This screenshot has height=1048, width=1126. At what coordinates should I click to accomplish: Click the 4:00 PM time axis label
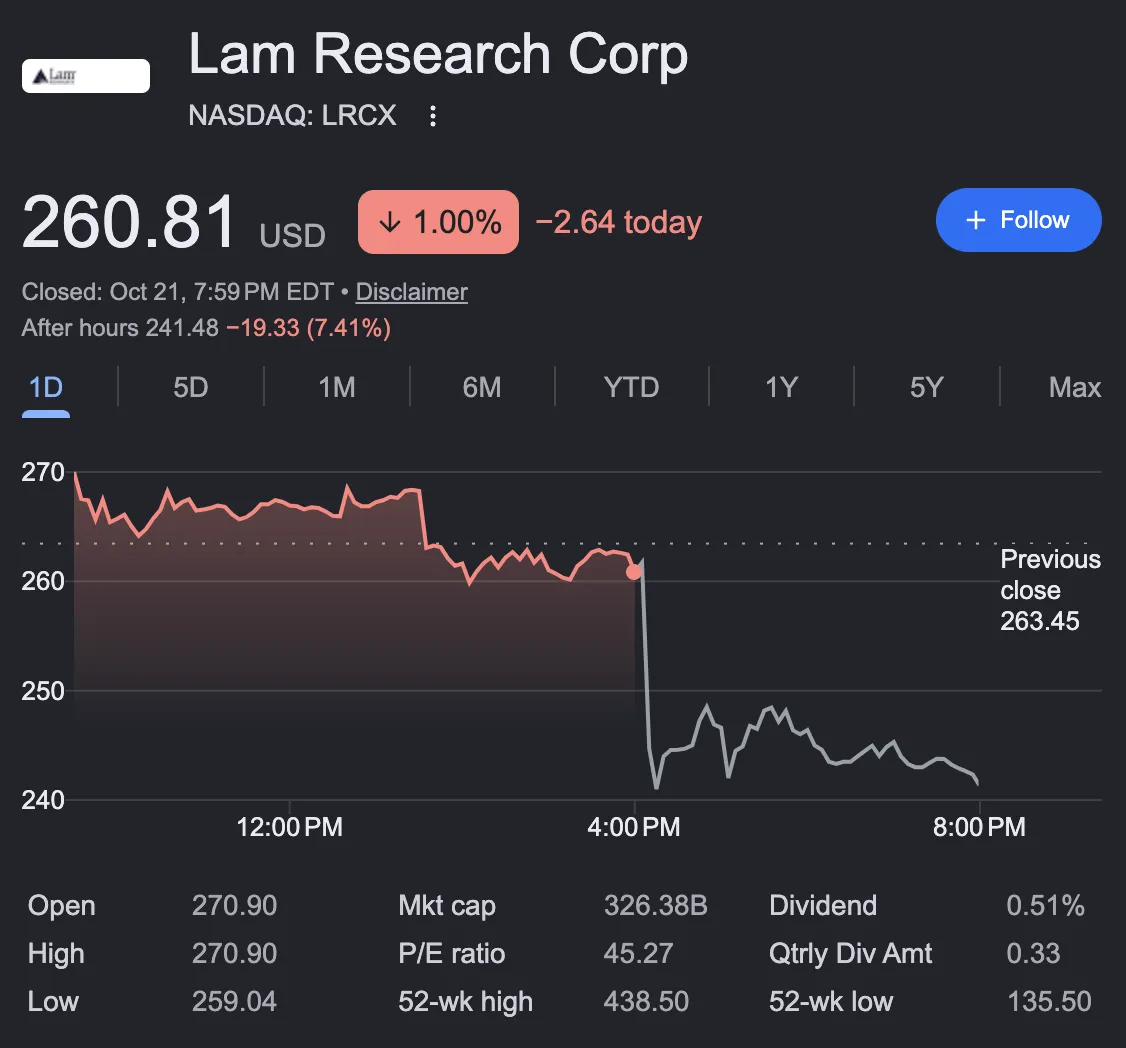[633, 827]
